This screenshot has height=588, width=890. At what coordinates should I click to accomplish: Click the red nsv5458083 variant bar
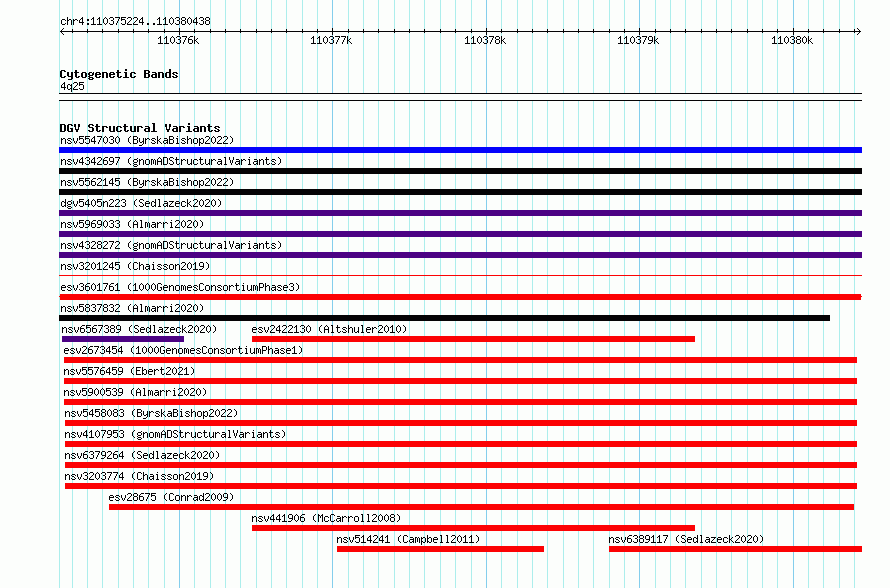coord(461,423)
